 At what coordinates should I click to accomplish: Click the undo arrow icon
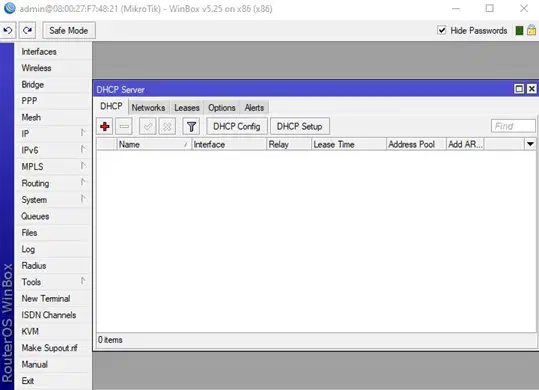tap(8, 31)
